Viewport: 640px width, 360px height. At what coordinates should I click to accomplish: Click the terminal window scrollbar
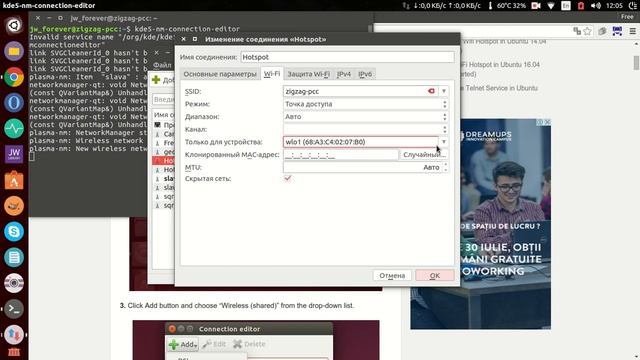pos(370,29)
